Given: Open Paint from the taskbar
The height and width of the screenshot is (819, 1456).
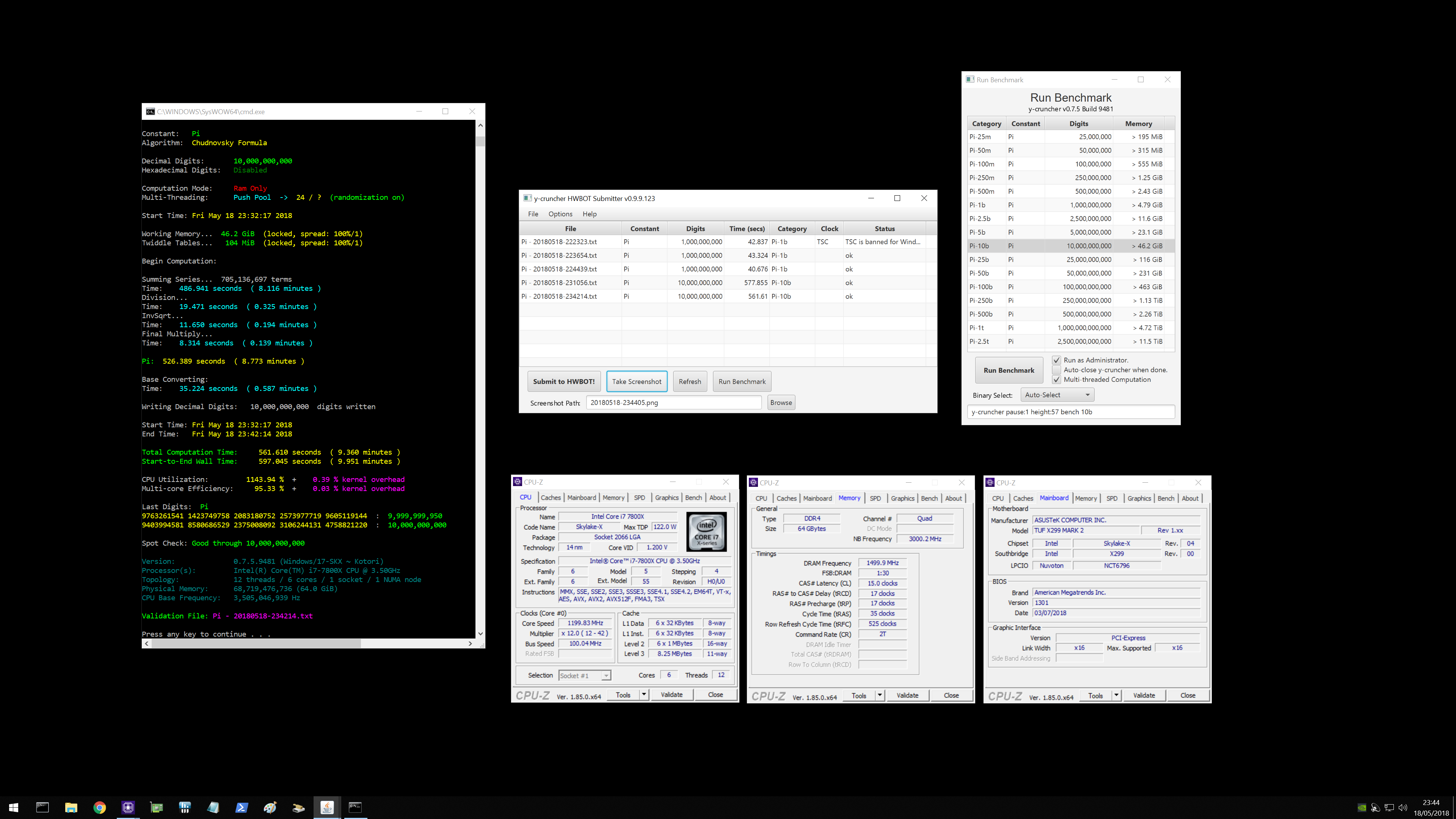Looking at the screenshot, I should tap(270, 807).
